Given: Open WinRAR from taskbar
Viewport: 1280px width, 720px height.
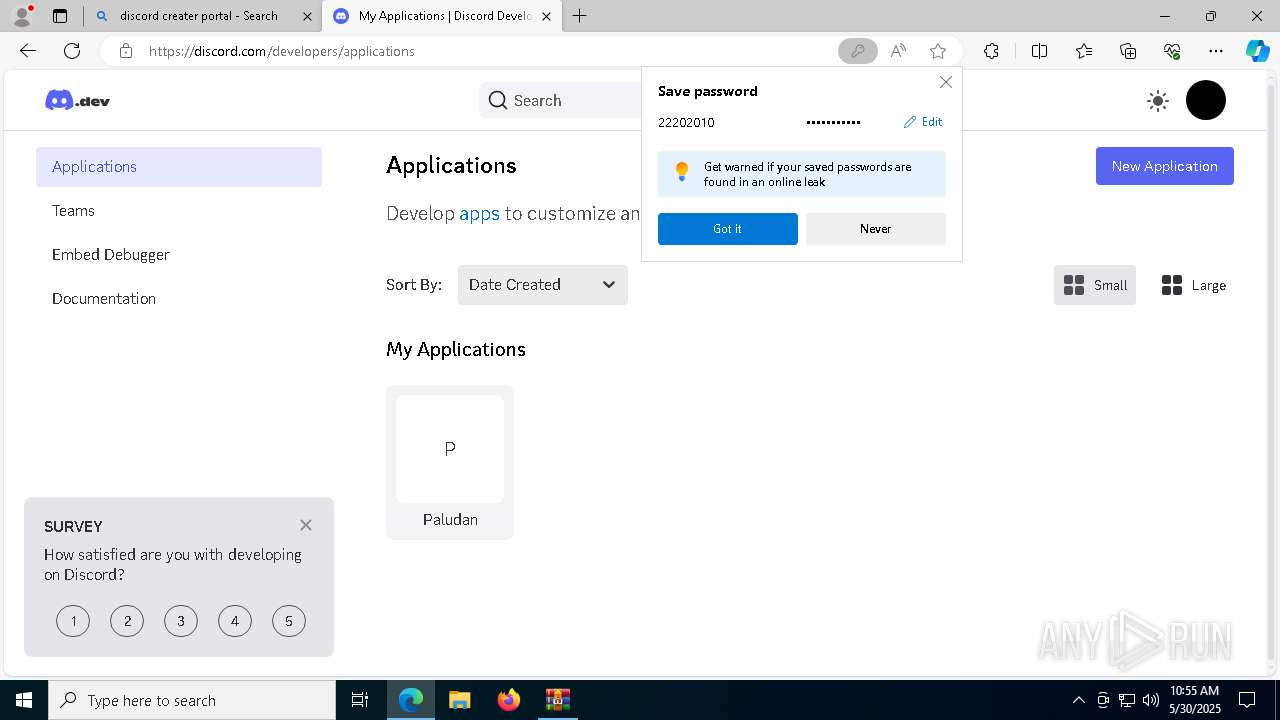Looking at the screenshot, I should (x=557, y=700).
